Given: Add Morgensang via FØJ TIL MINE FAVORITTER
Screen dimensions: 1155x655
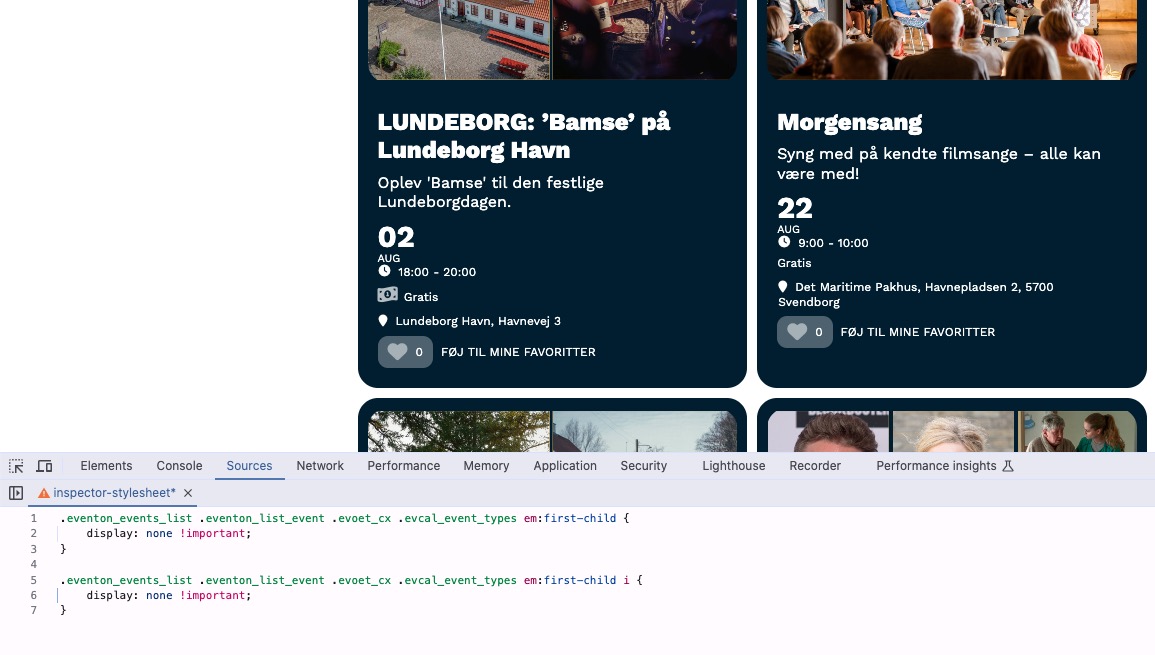Looking at the screenshot, I should (917, 332).
